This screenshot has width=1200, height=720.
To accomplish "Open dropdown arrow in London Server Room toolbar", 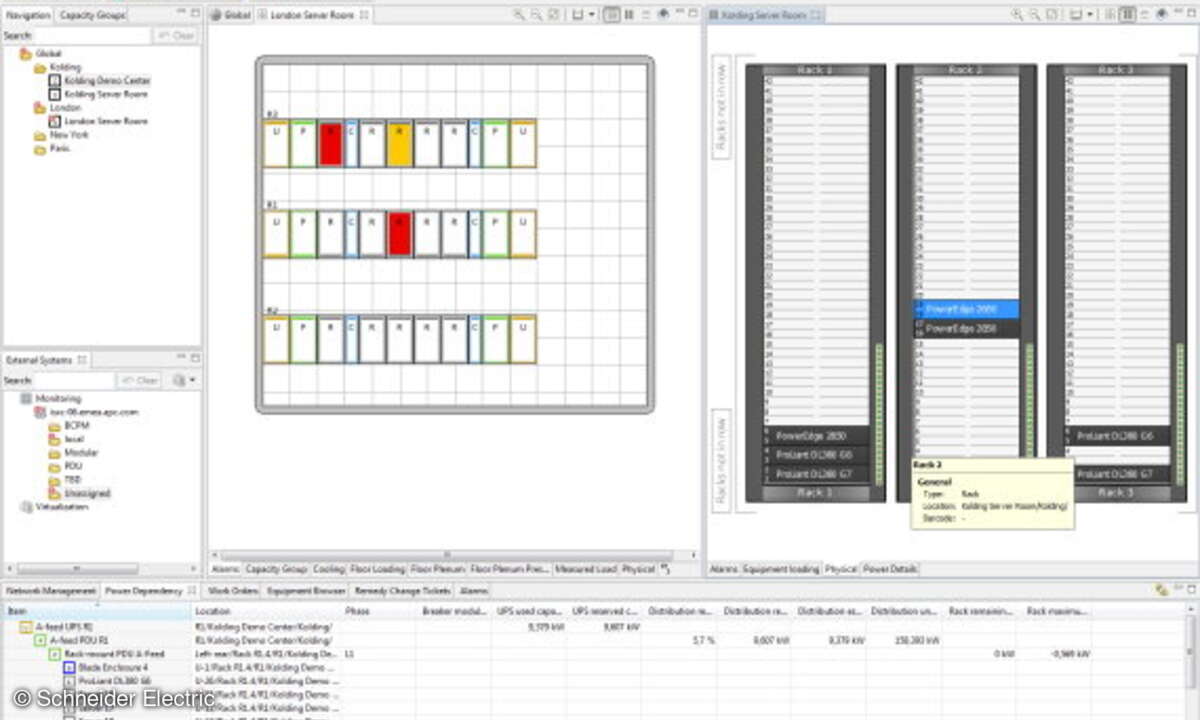I will [x=592, y=15].
